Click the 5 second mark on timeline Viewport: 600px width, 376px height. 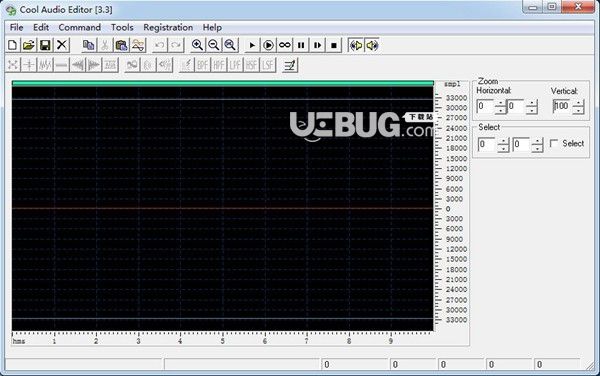coord(222,341)
